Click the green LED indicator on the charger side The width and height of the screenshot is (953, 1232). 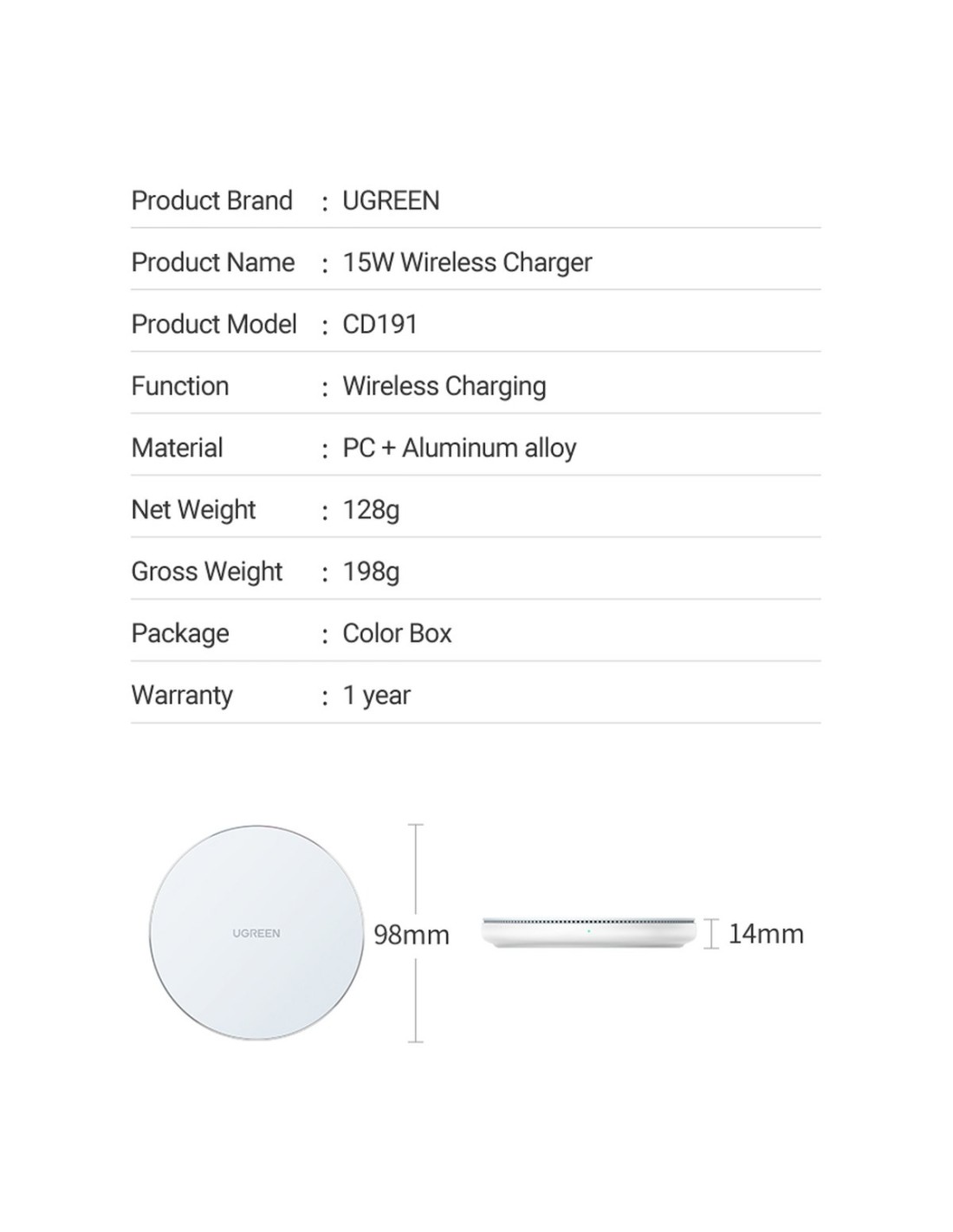(589, 931)
